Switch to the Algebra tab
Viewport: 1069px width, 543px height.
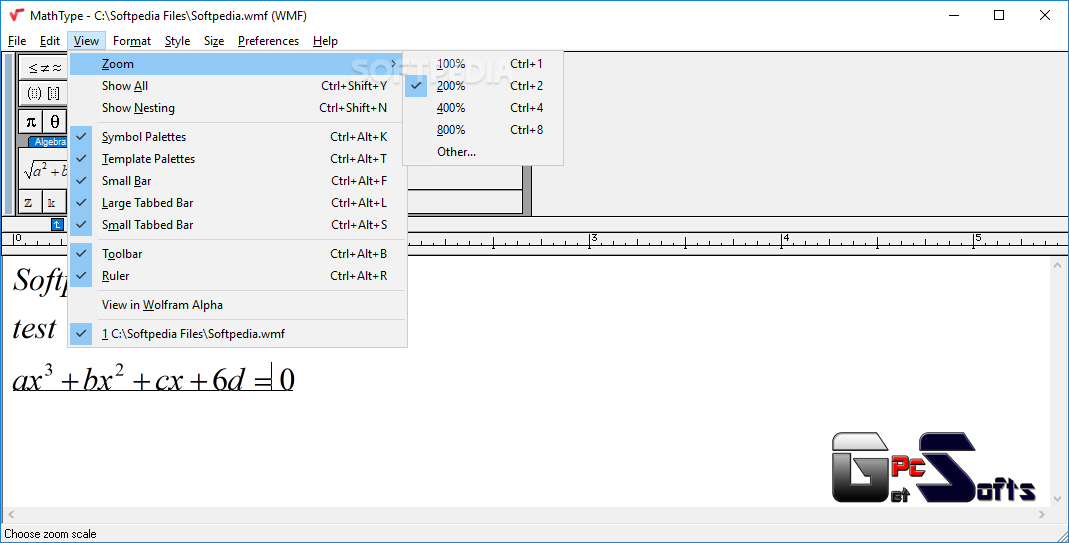coord(49,142)
